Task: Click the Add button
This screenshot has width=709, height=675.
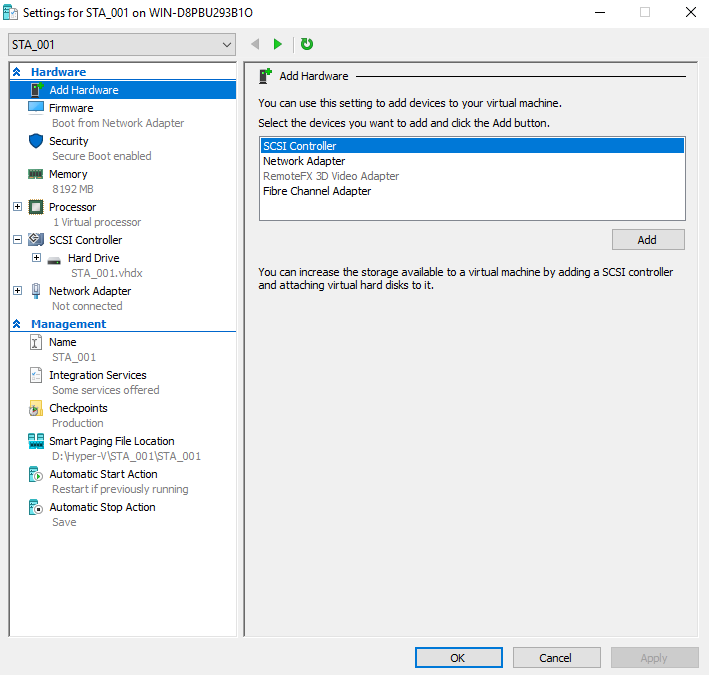Action: pyautogui.click(x=647, y=240)
